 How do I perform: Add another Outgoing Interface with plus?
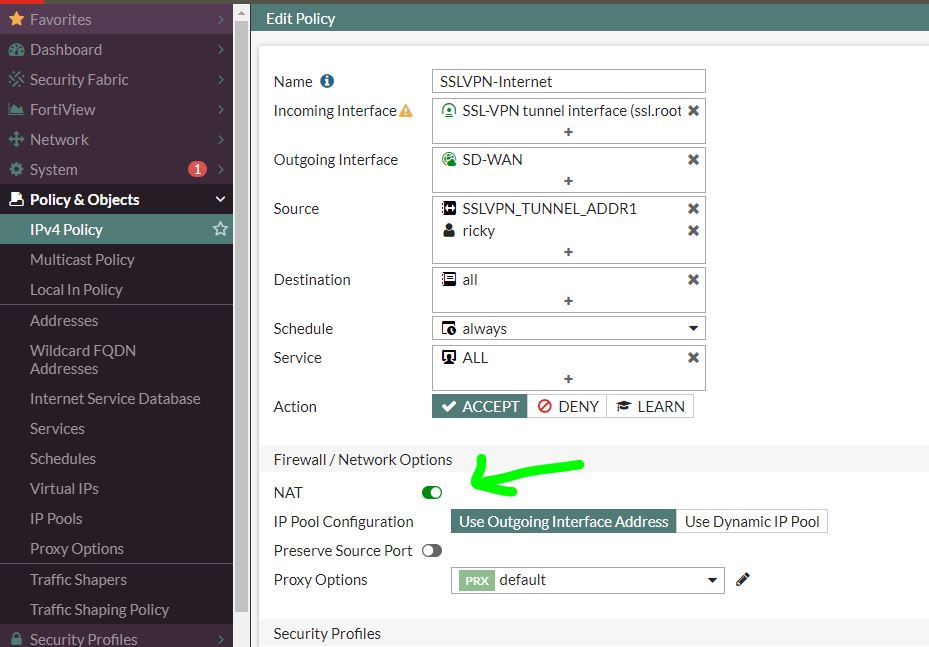click(568, 181)
